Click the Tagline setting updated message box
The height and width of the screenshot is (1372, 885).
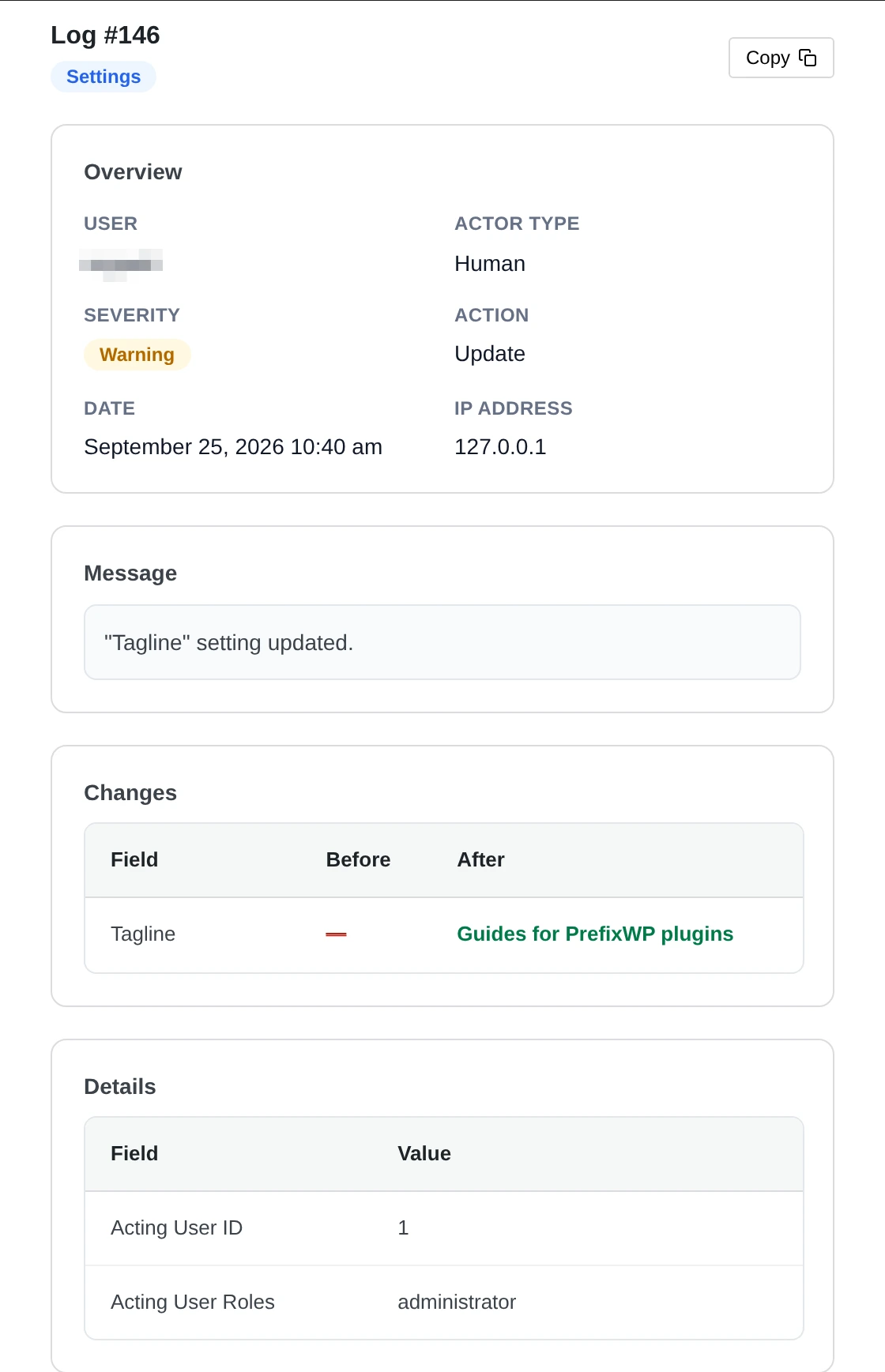pos(442,642)
